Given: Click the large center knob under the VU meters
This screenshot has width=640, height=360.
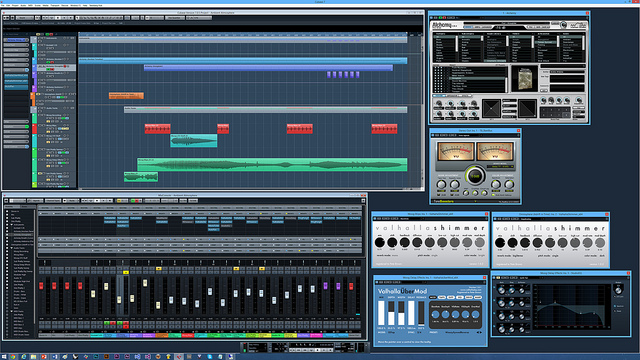Looking at the screenshot, I should click(475, 176).
